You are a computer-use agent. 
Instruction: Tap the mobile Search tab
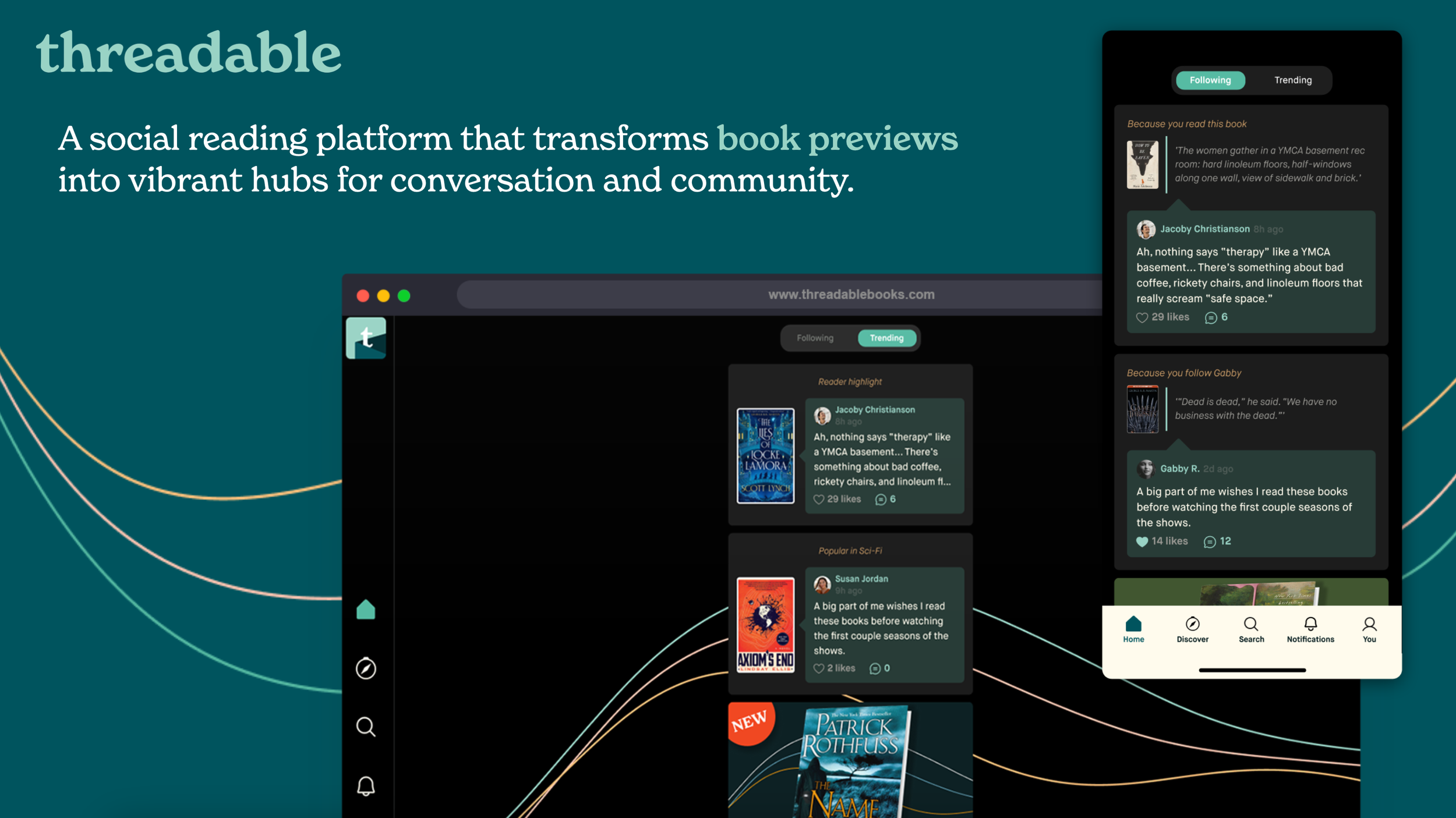(x=1251, y=629)
